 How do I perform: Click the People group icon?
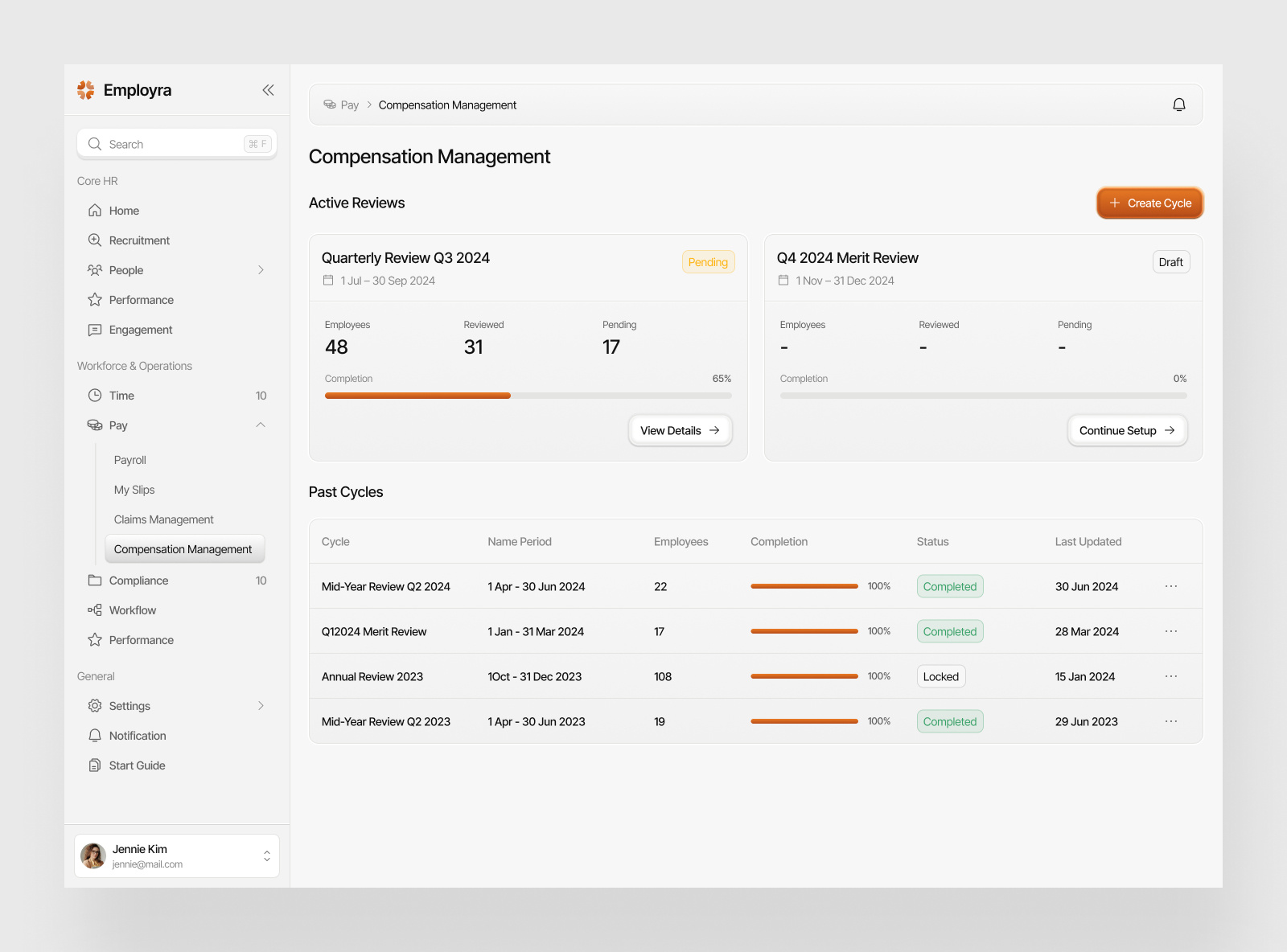[95, 270]
